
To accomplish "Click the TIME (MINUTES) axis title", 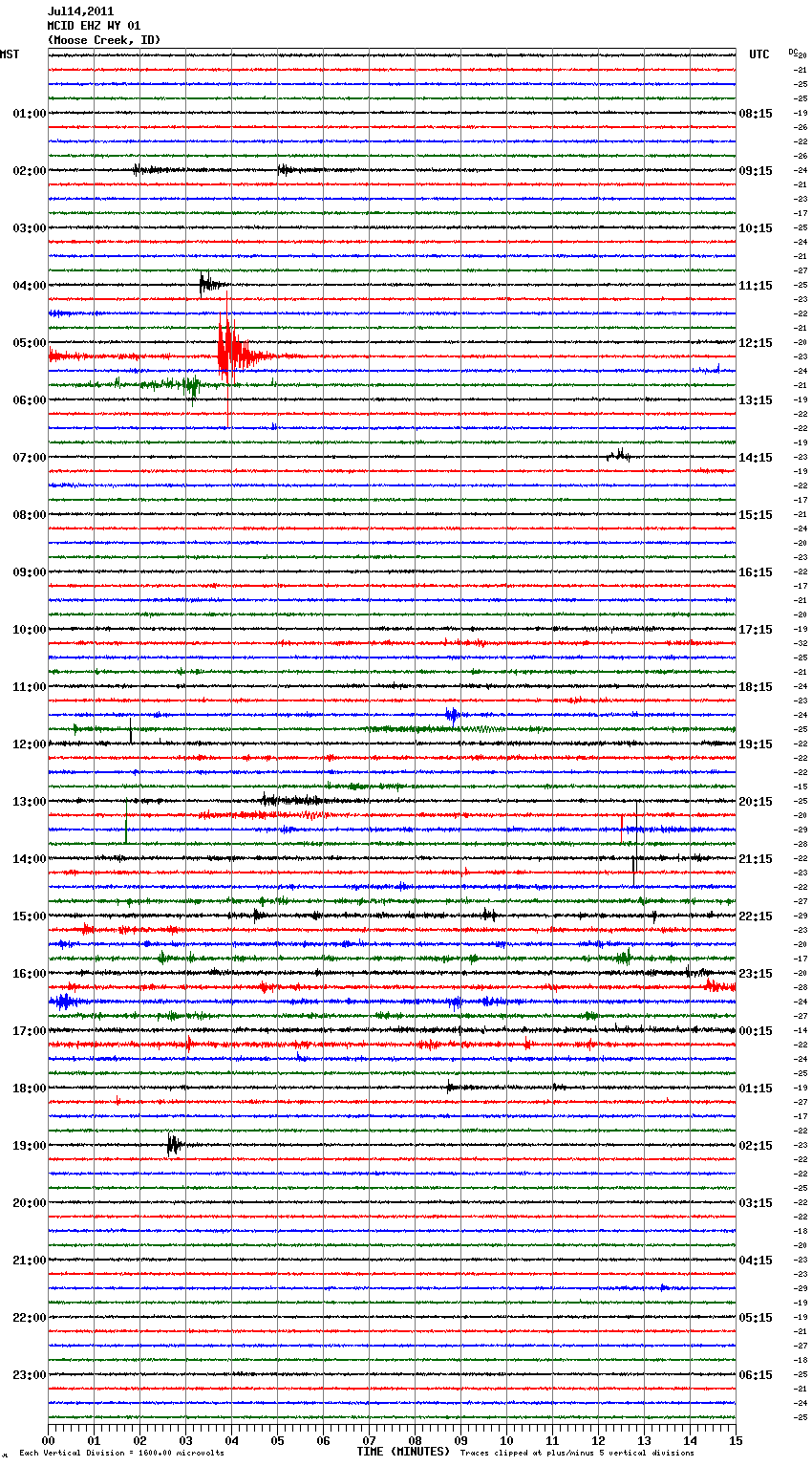I will click(403, 1452).
